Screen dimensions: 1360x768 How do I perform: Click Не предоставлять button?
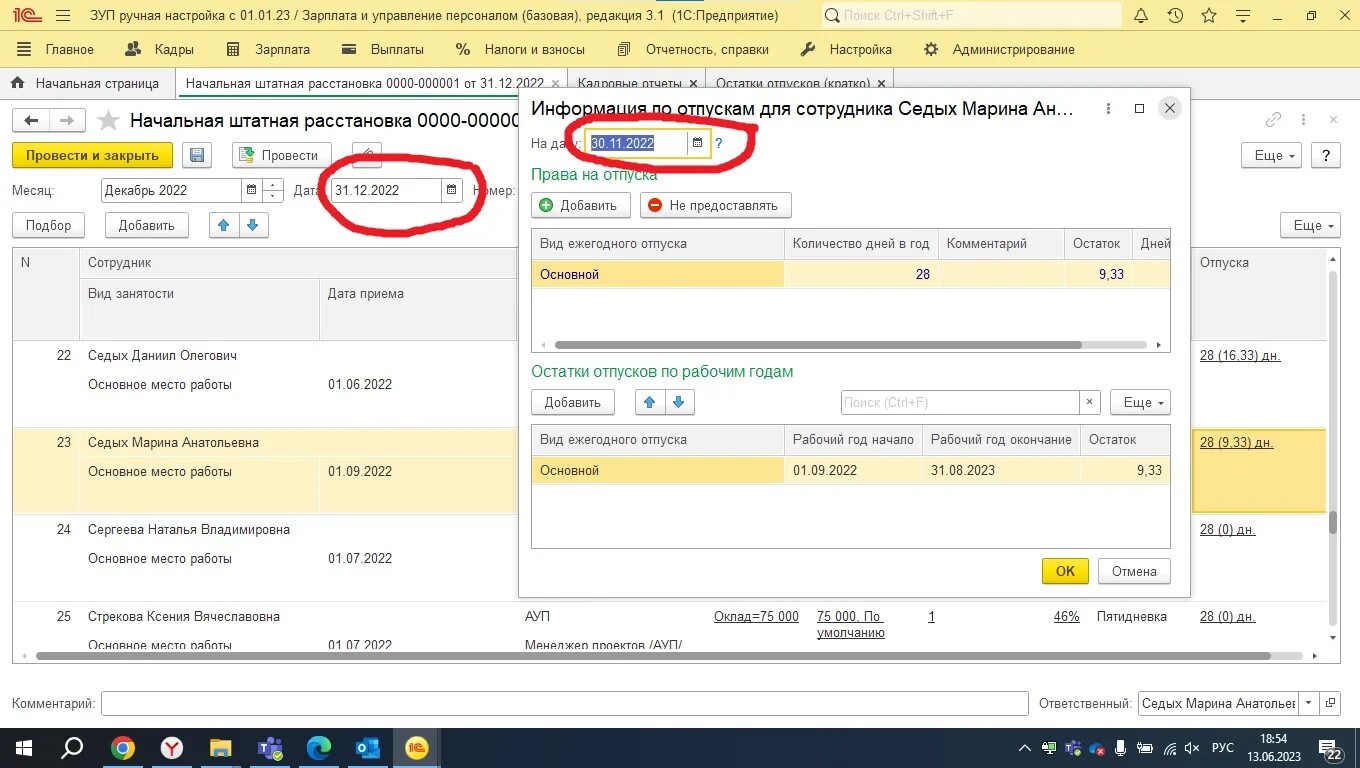coord(715,205)
